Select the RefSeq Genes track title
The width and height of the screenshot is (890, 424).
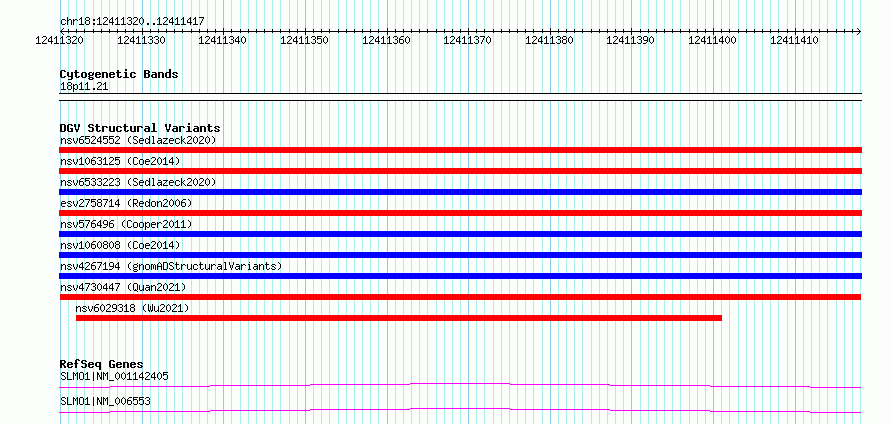click(x=102, y=364)
